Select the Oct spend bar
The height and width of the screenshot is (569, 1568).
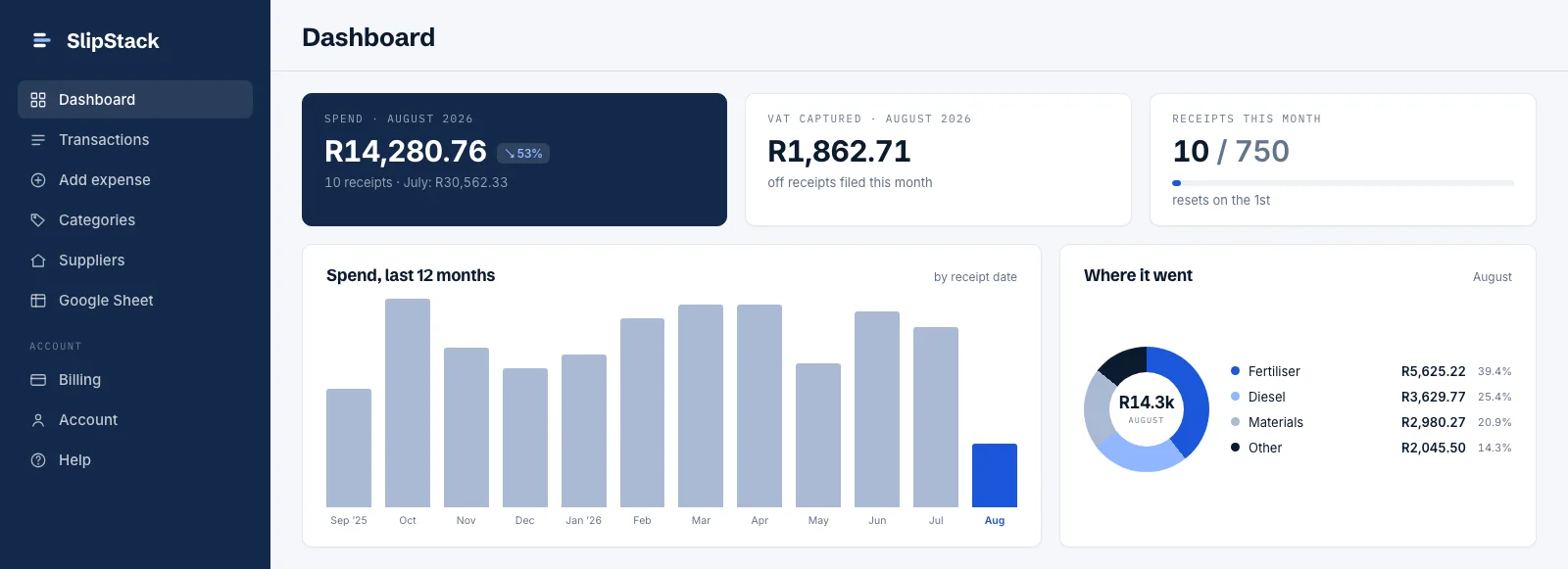point(408,403)
